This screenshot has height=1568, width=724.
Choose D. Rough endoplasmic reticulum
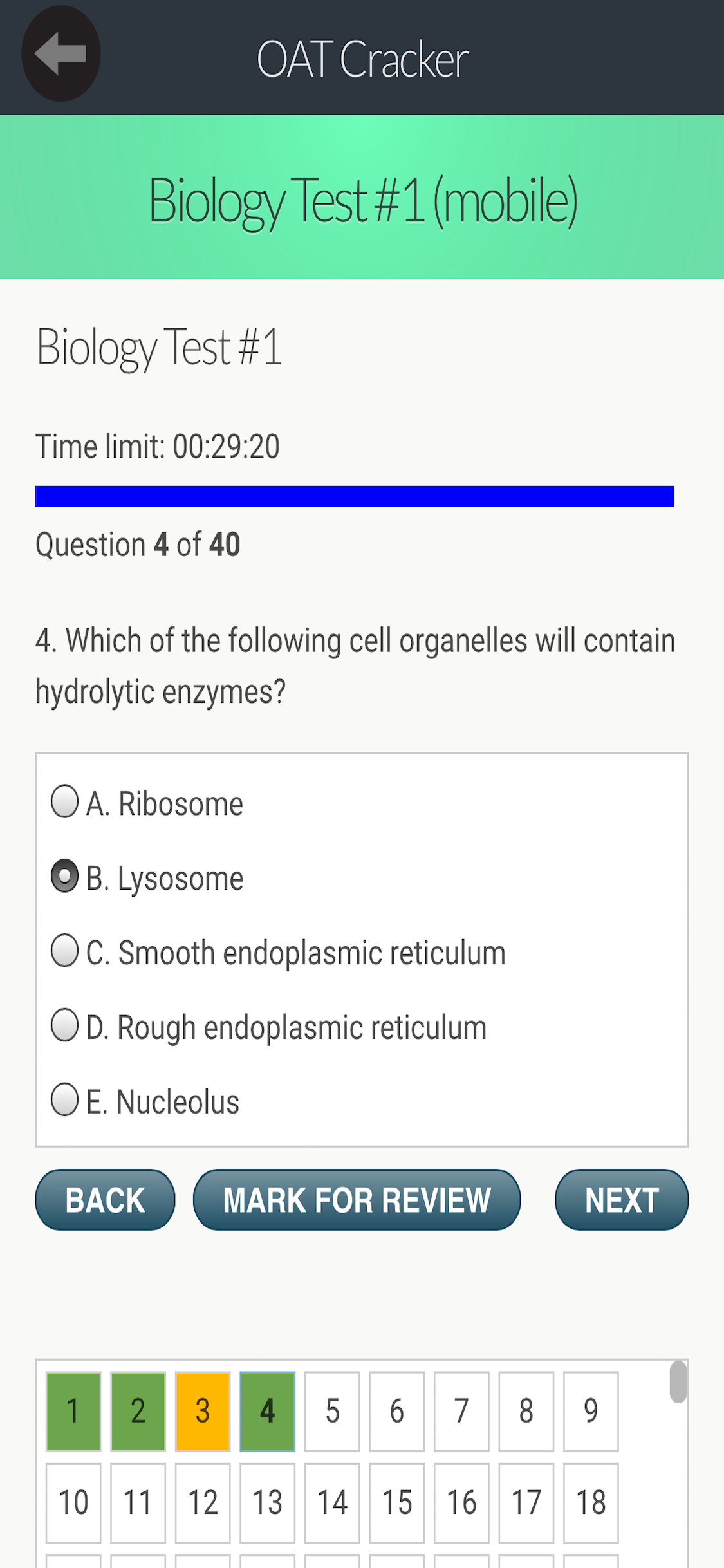click(268, 1027)
